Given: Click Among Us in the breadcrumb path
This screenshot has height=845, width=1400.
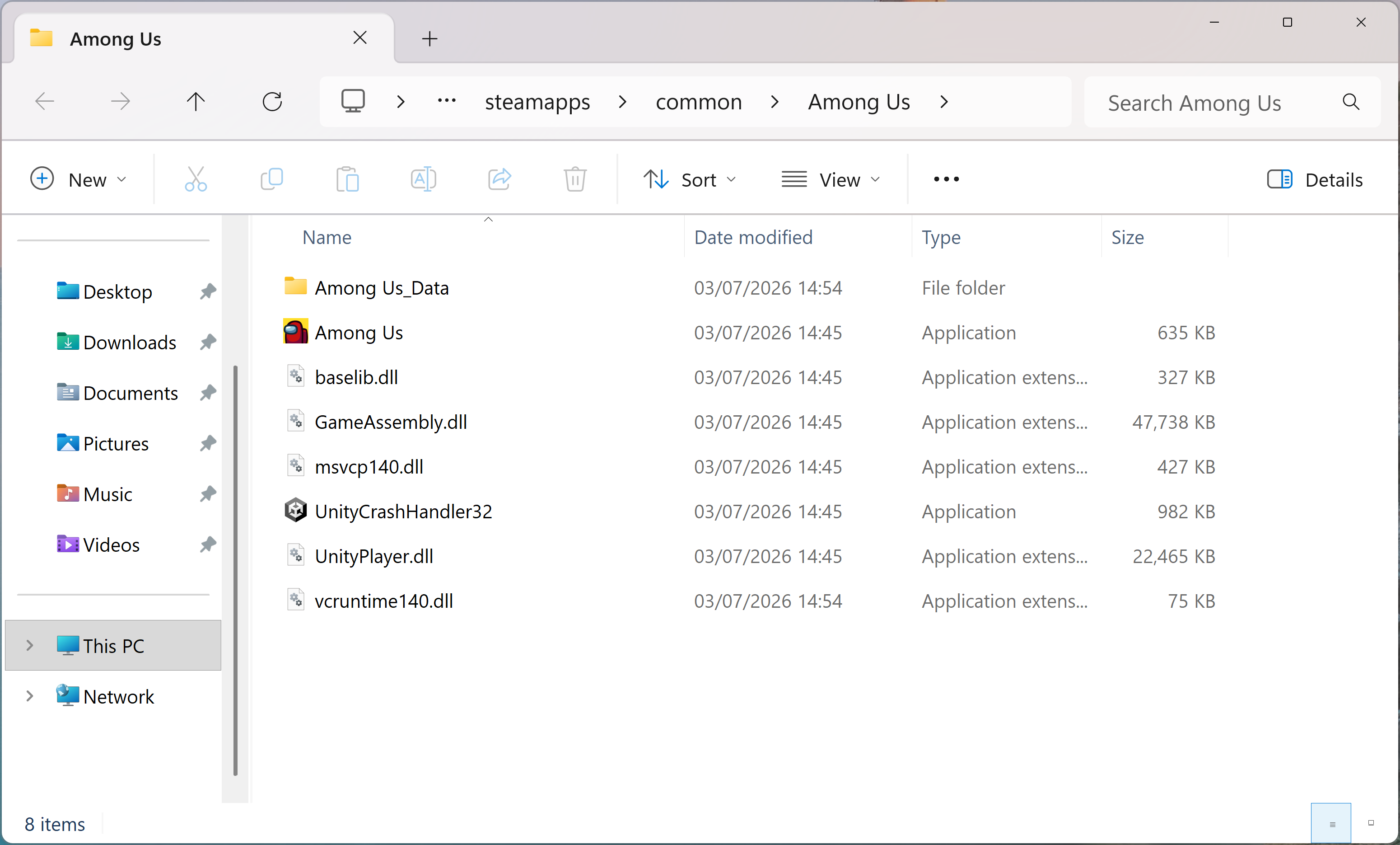Looking at the screenshot, I should click(x=859, y=102).
